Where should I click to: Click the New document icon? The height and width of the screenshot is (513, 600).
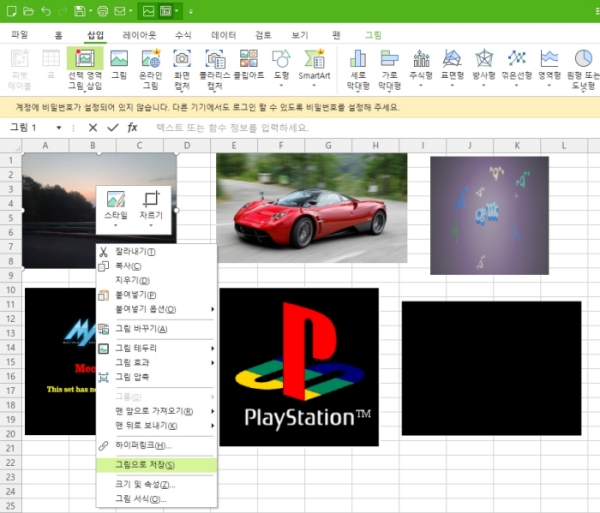[x=11, y=11]
